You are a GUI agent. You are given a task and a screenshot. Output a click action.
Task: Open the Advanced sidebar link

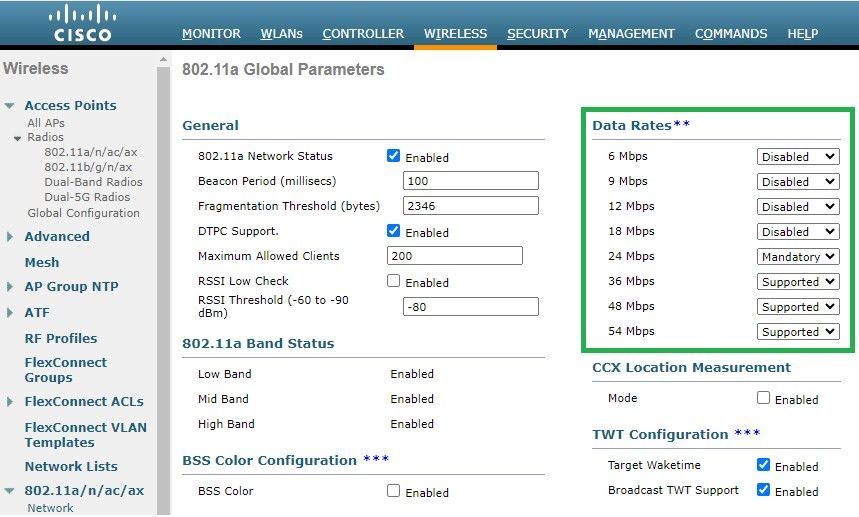(57, 237)
